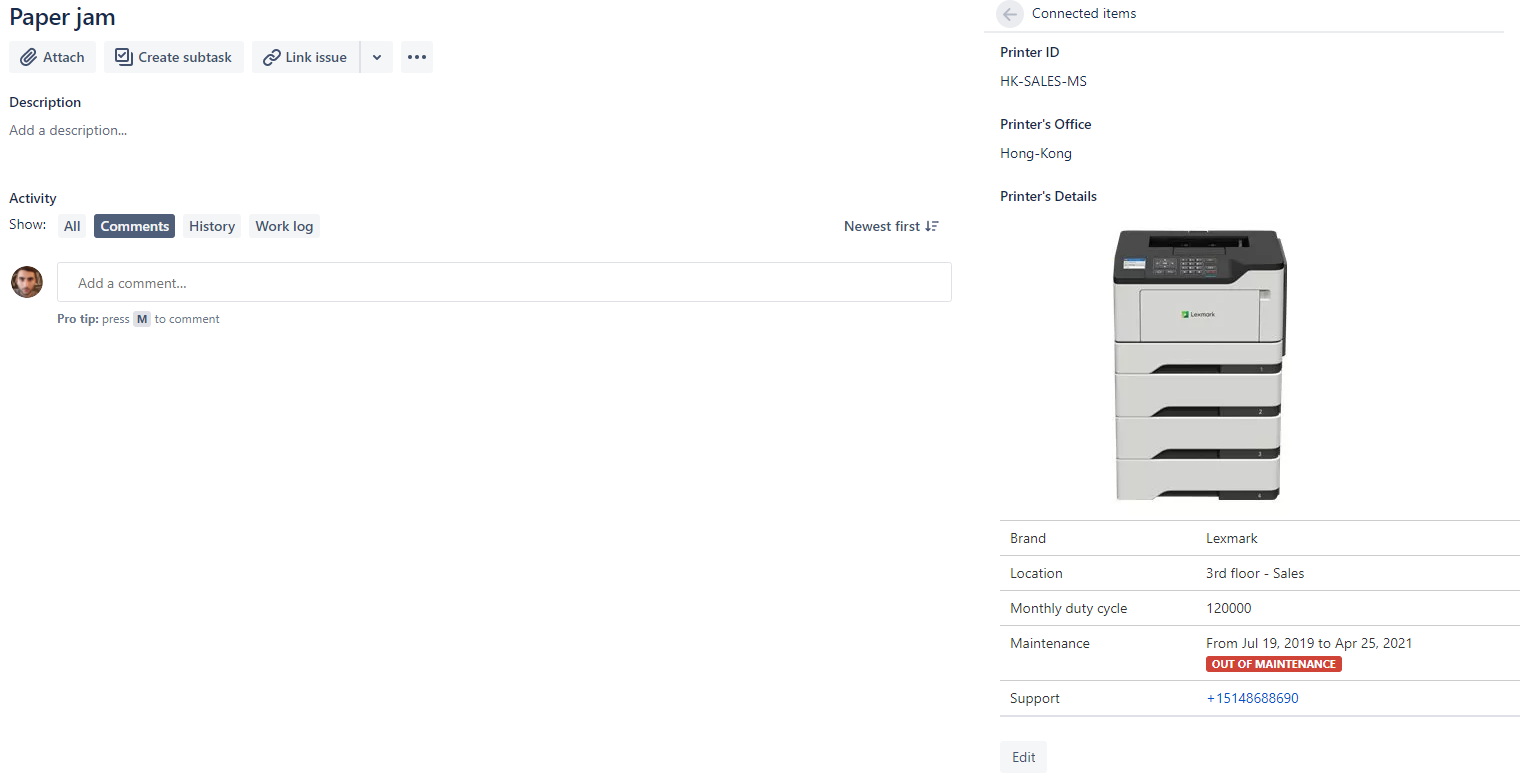Click the Attach paperclip button
Screen dimensions: 1526x780
pos(53,57)
